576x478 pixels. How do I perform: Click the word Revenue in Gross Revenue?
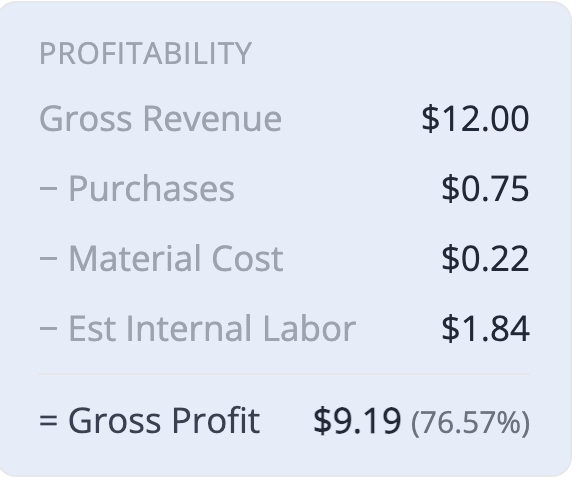point(212,118)
